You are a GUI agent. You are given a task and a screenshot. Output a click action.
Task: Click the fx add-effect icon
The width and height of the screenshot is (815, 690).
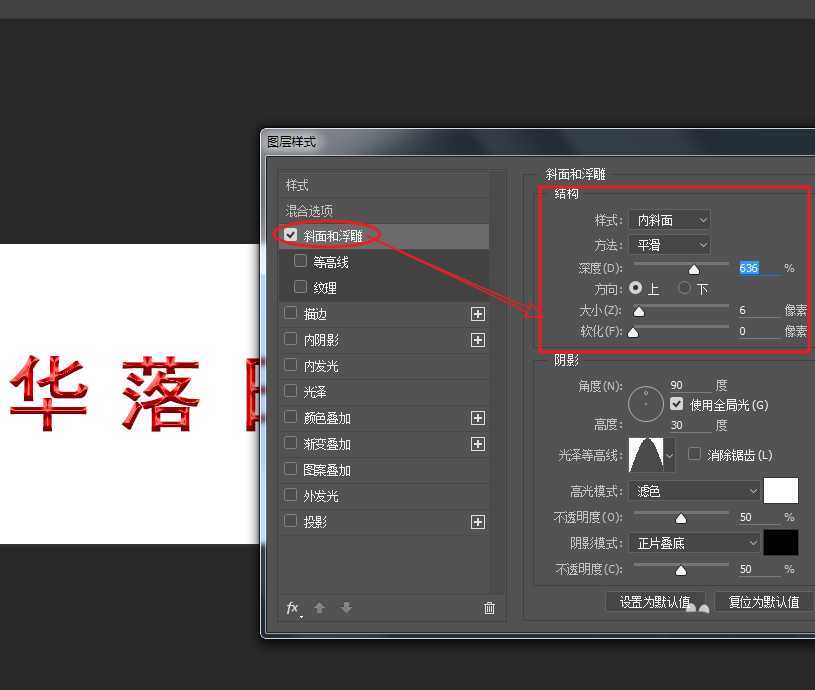[x=293, y=608]
